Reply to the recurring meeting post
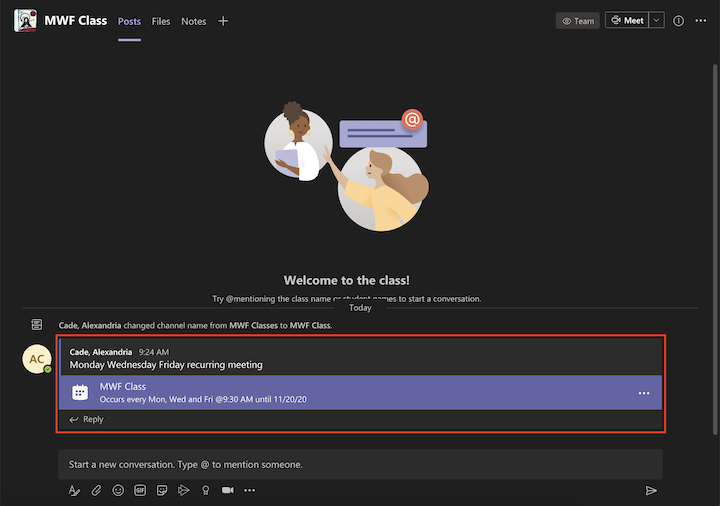Image resolution: width=720 pixels, height=506 pixels. pos(86,419)
